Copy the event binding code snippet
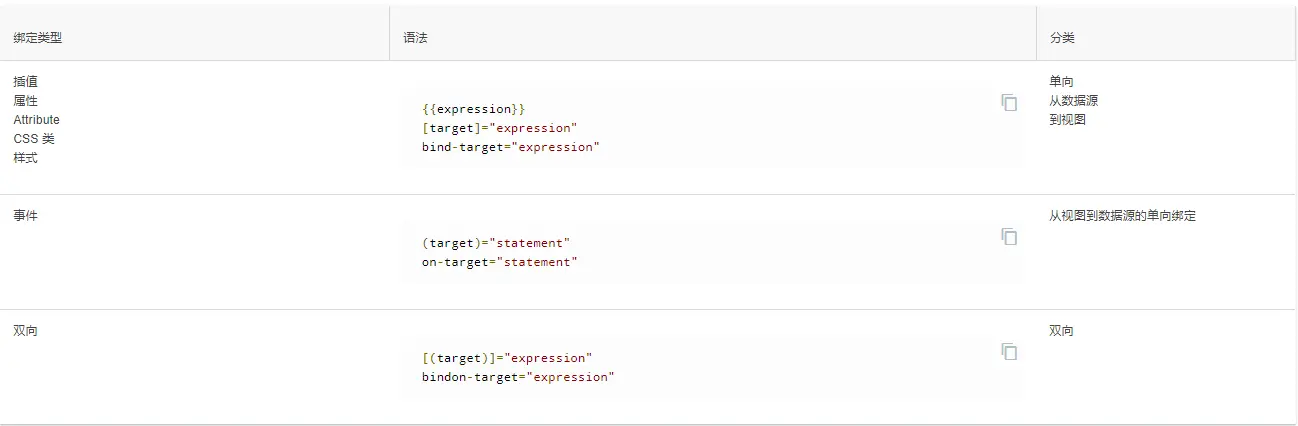This screenshot has width=1298, height=426. [1009, 237]
